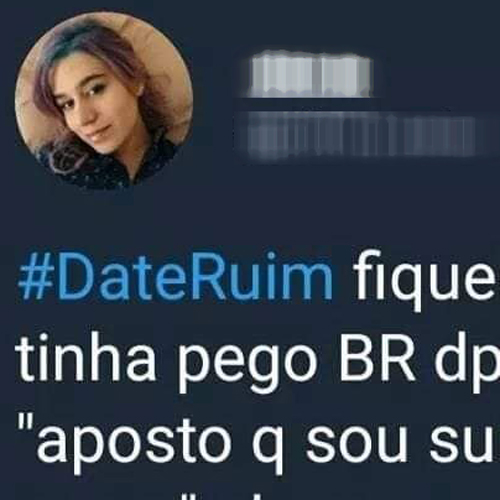The height and width of the screenshot is (500, 500).
Task: Open the tweet author's round profile photo
Action: point(104,101)
